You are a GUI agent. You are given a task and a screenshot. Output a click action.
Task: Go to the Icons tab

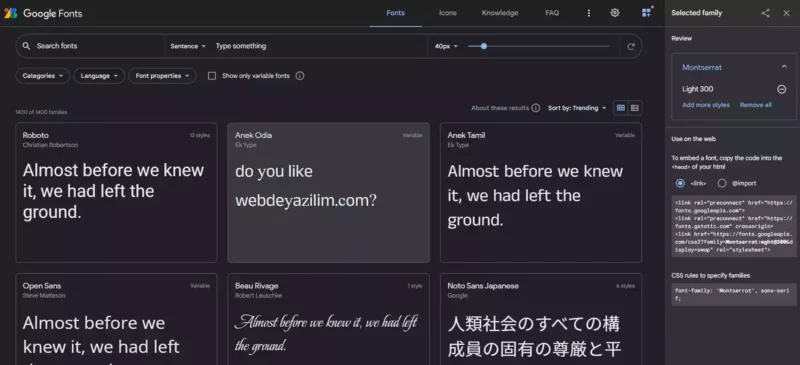pyautogui.click(x=447, y=13)
